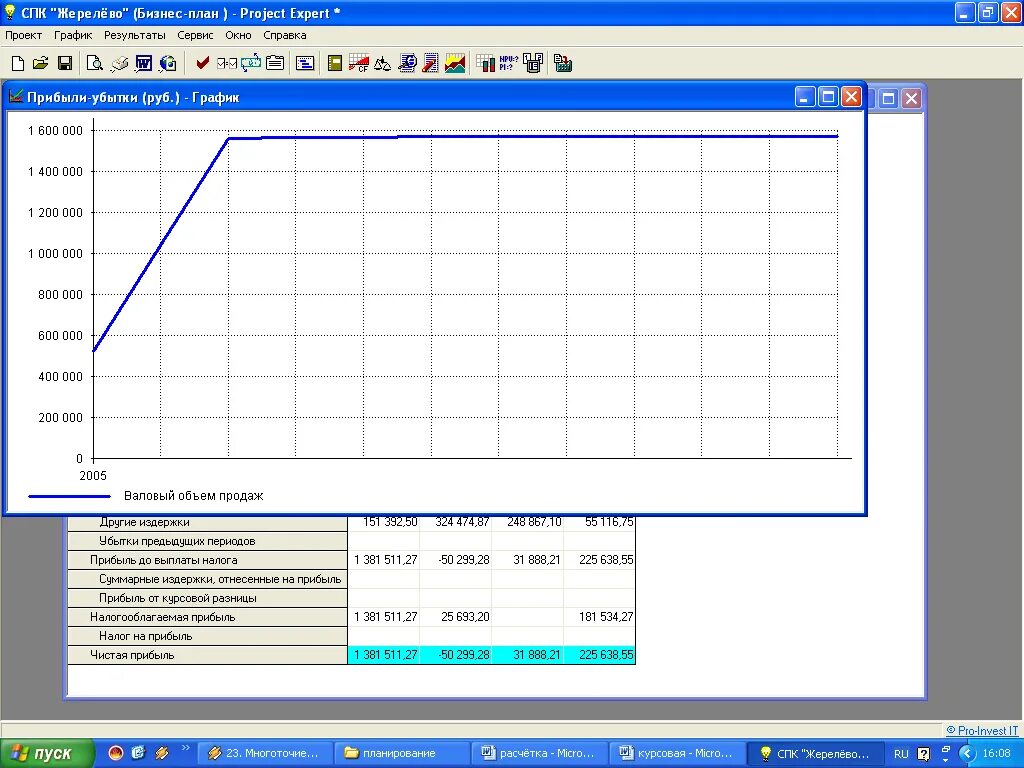Click the СПК Жерелёво taskbar button
This screenshot has width=1024, height=768.
(815, 753)
